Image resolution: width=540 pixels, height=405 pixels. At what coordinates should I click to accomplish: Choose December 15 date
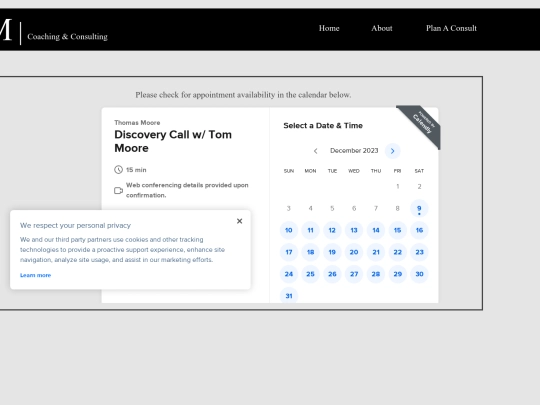(x=397, y=230)
